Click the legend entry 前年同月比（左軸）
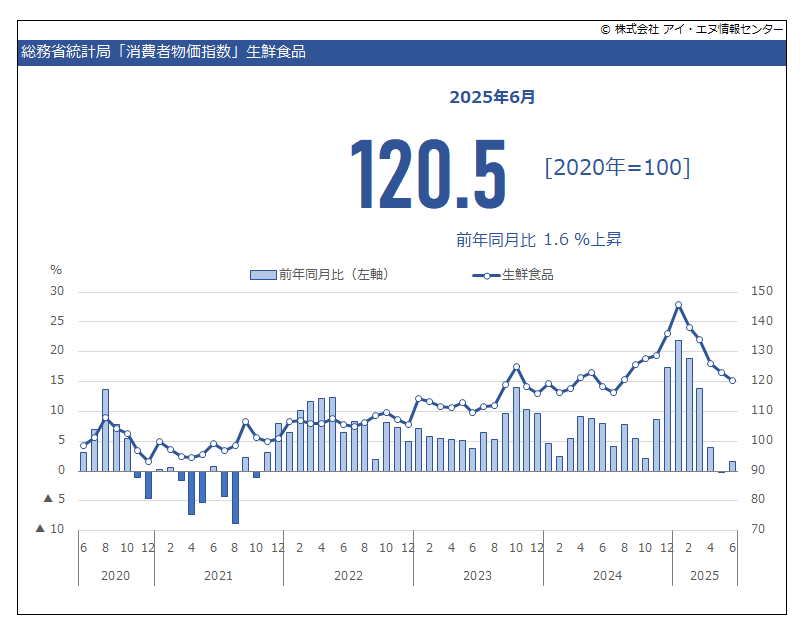Screen dimensions: 804x635 [319, 274]
